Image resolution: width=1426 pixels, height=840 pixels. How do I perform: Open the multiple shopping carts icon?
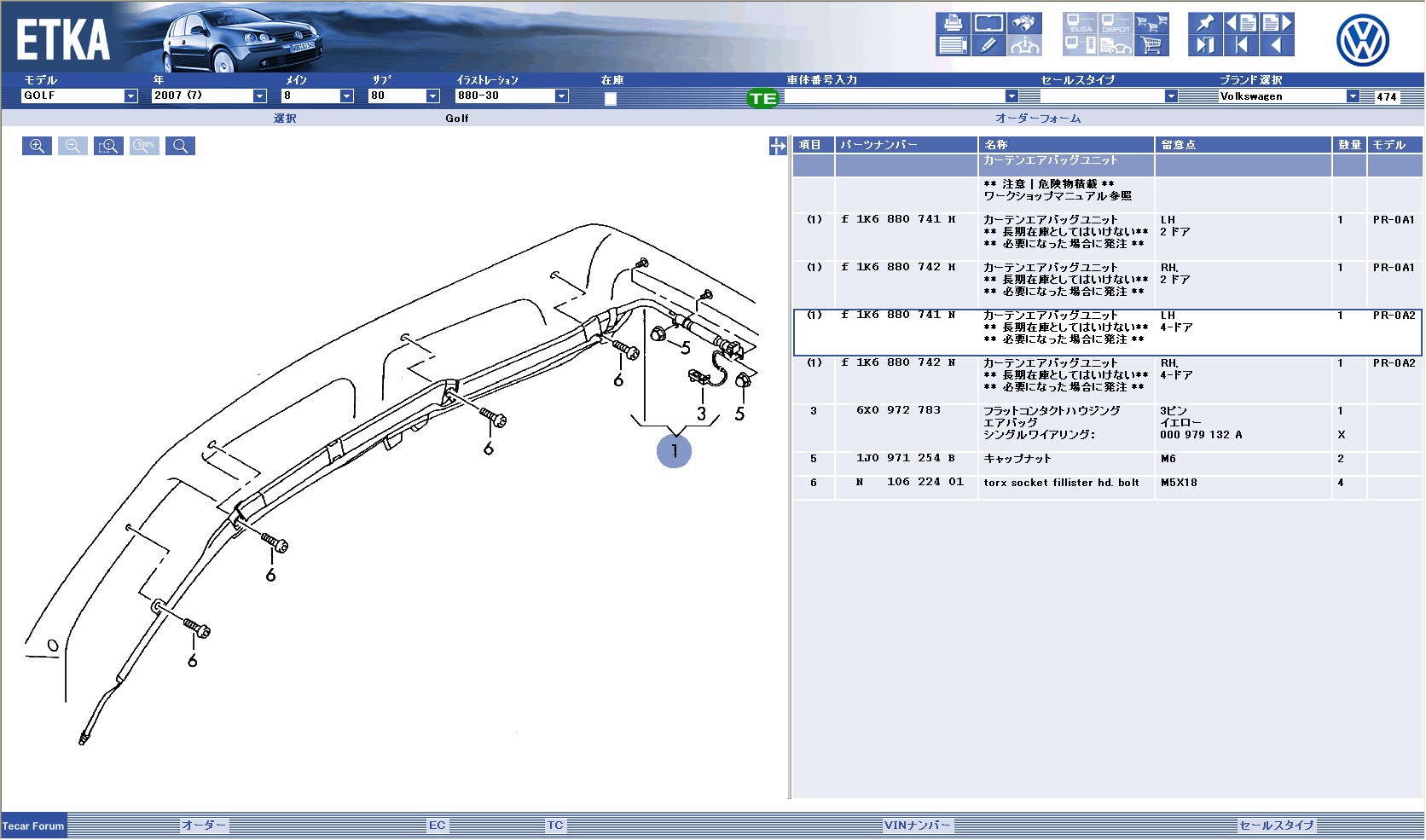1151,23
